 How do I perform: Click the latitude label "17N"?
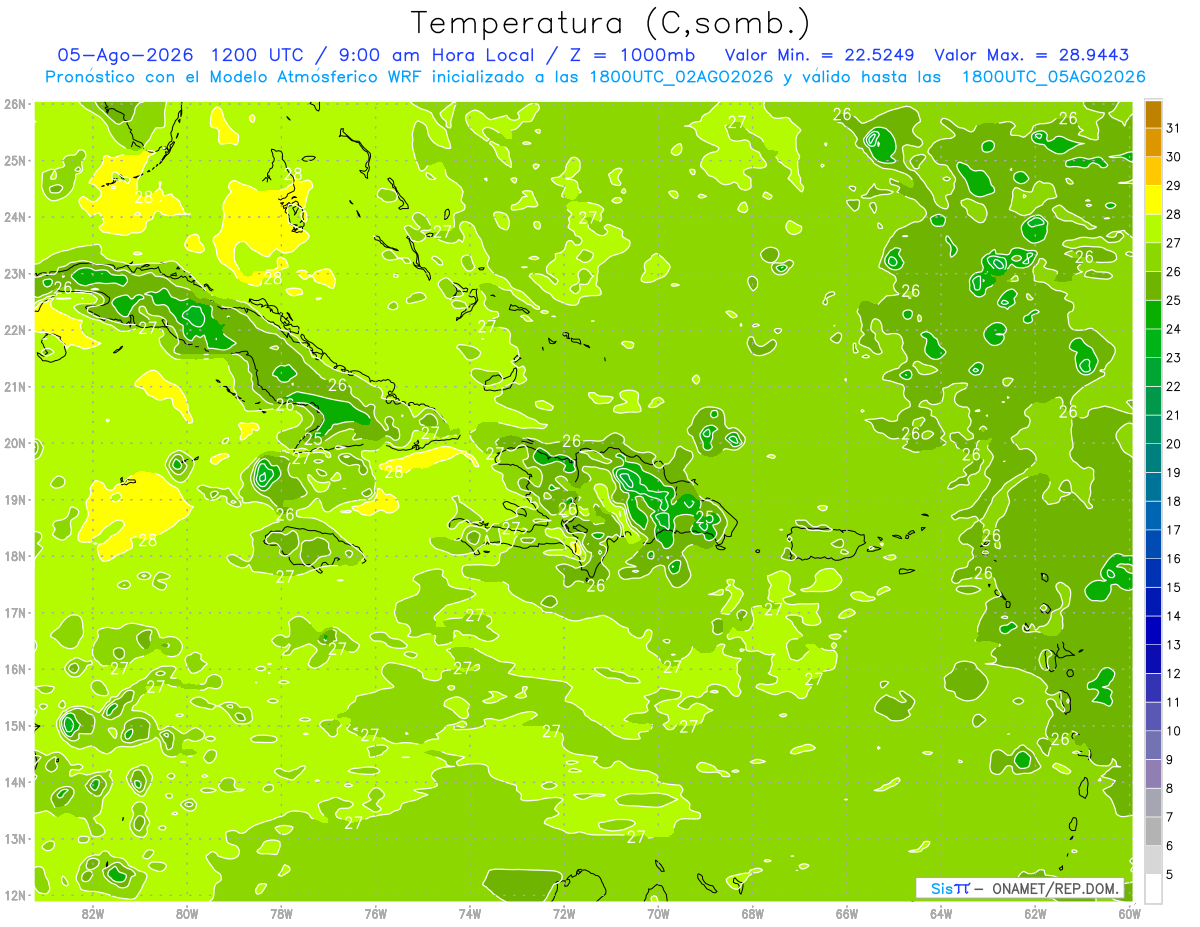[x=15, y=613]
